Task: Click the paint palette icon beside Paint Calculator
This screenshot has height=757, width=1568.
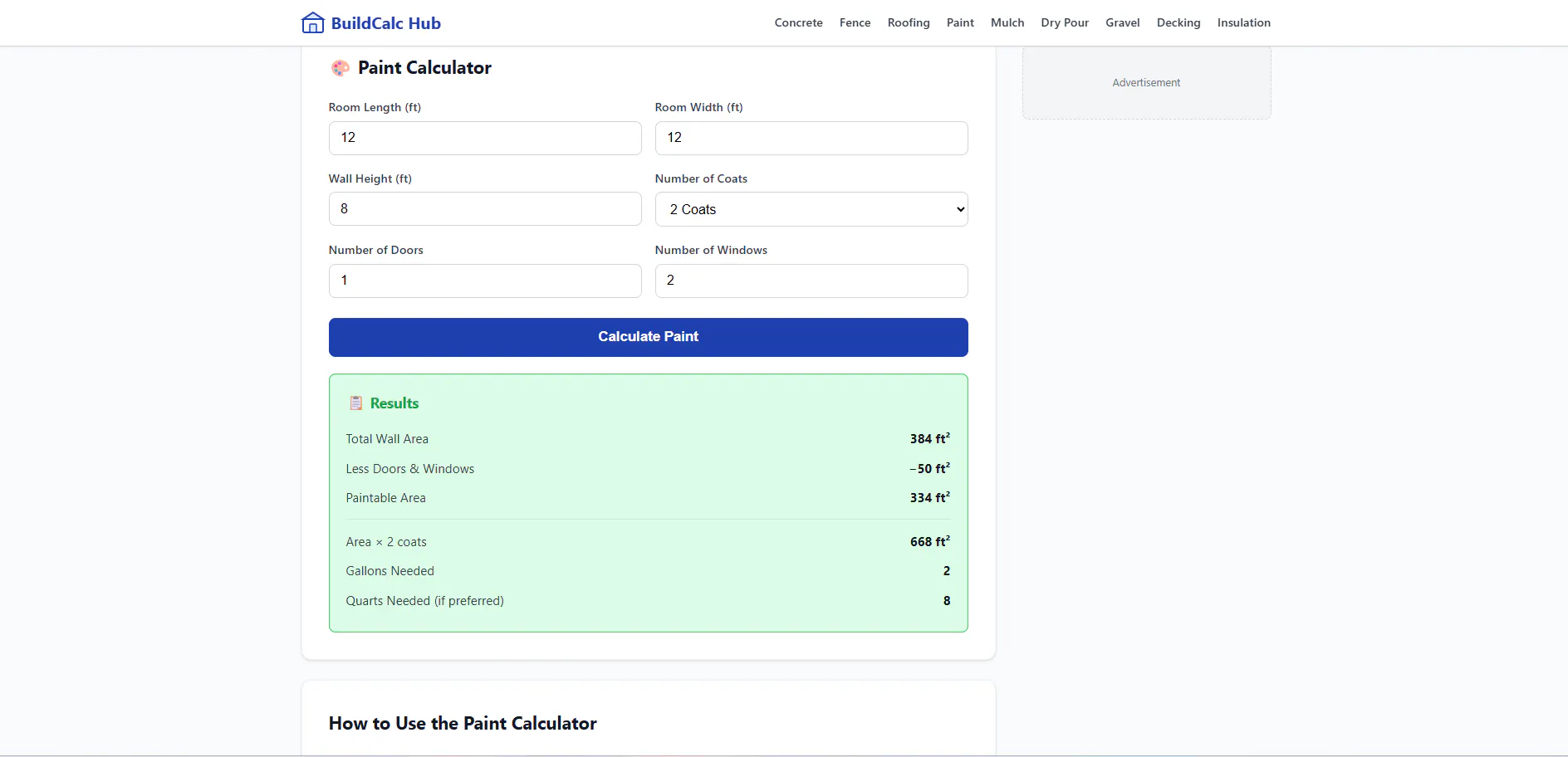Action: [340, 68]
